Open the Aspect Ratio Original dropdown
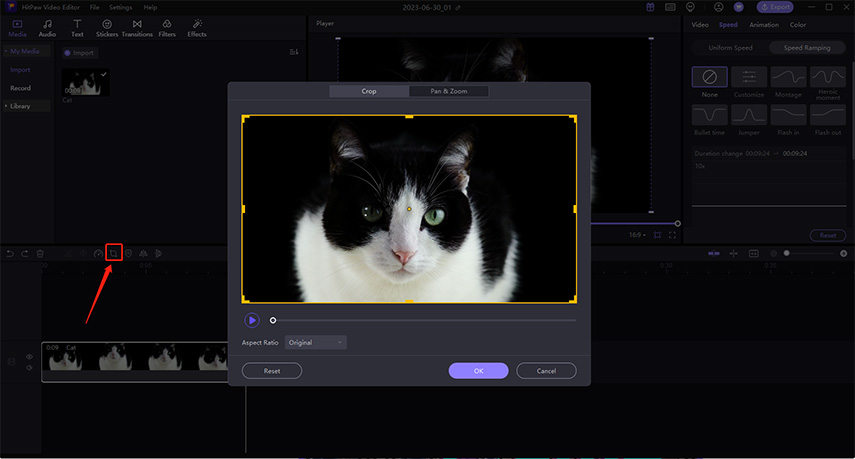Viewport: 855px width, 459px height. pos(316,342)
